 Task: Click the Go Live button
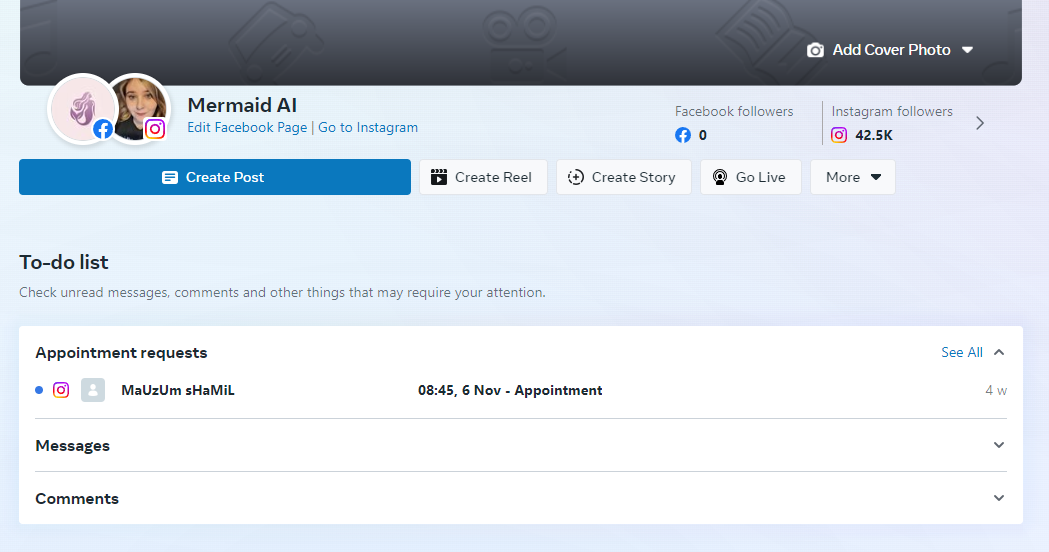pyautogui.click(x=751, y=177)
